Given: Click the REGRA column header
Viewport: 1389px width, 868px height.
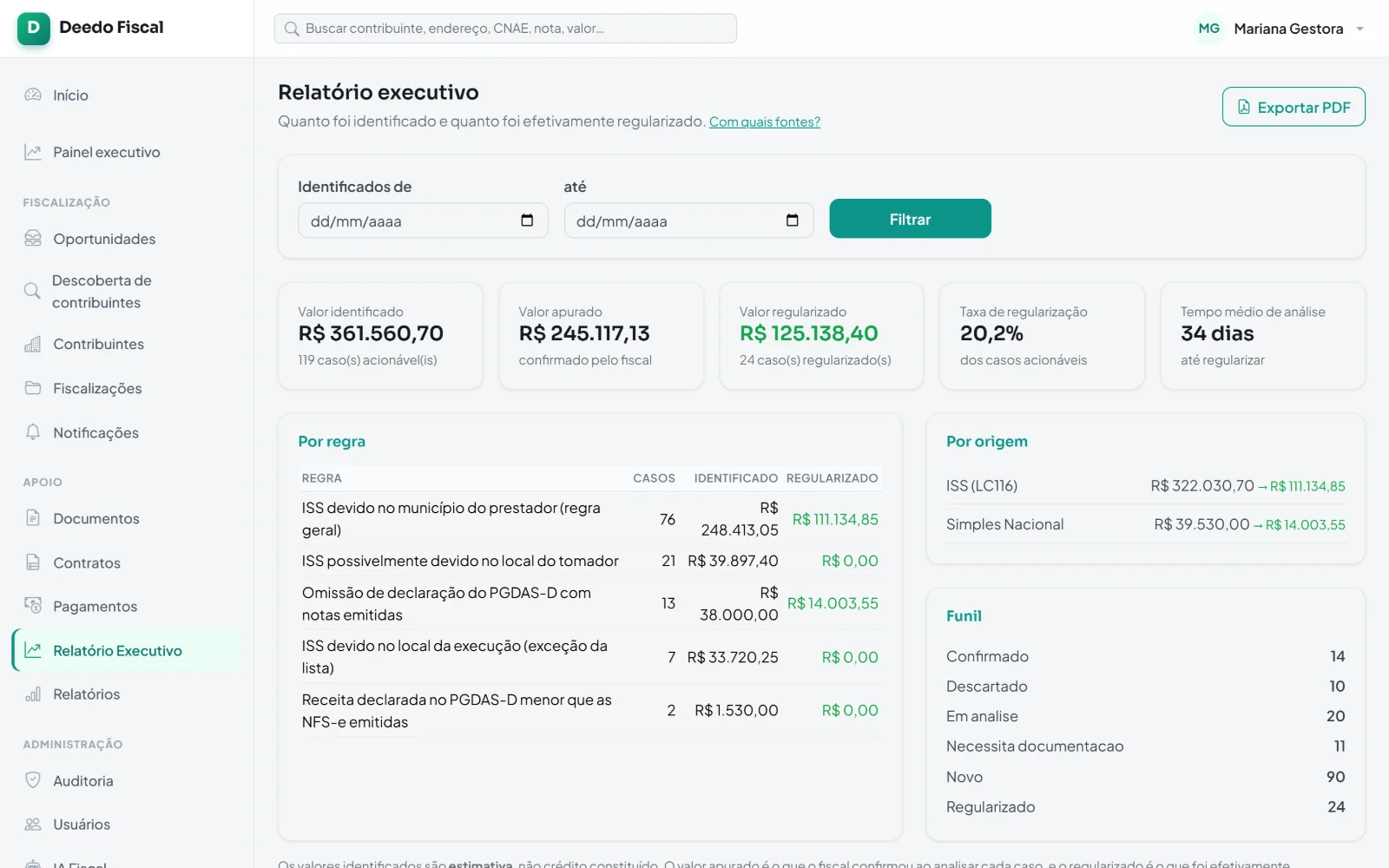Looking at the screenshot, I should point(321,478).
